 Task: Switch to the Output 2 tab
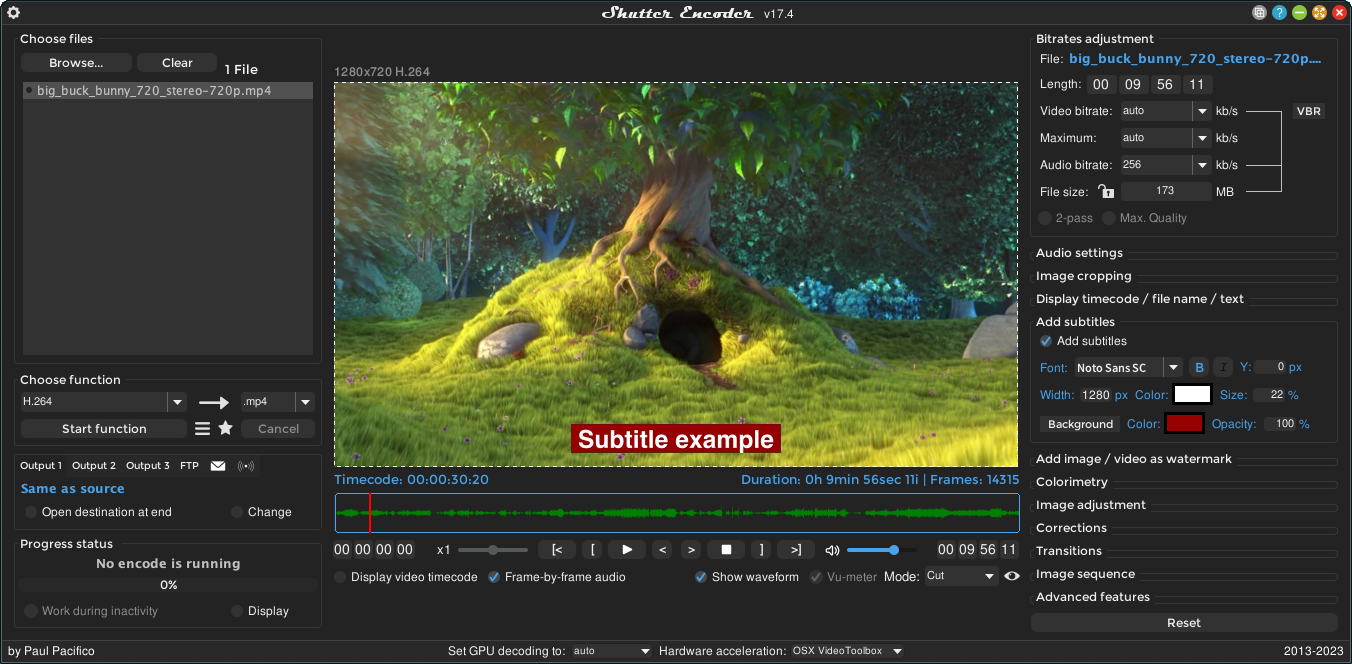point(93,465)
